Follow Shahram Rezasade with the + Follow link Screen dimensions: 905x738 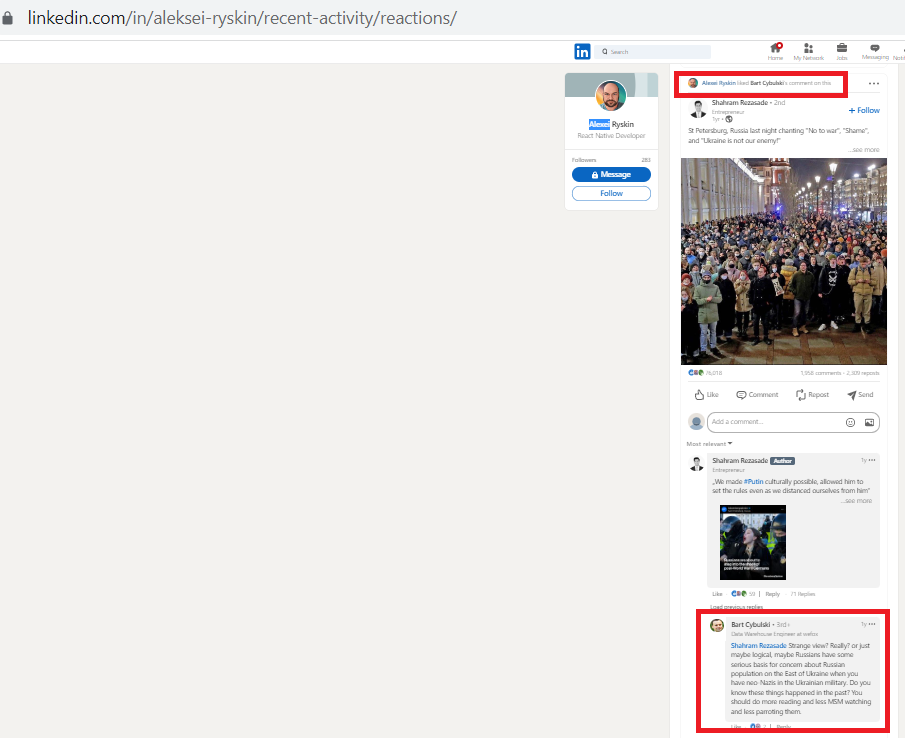pos(864,110)
